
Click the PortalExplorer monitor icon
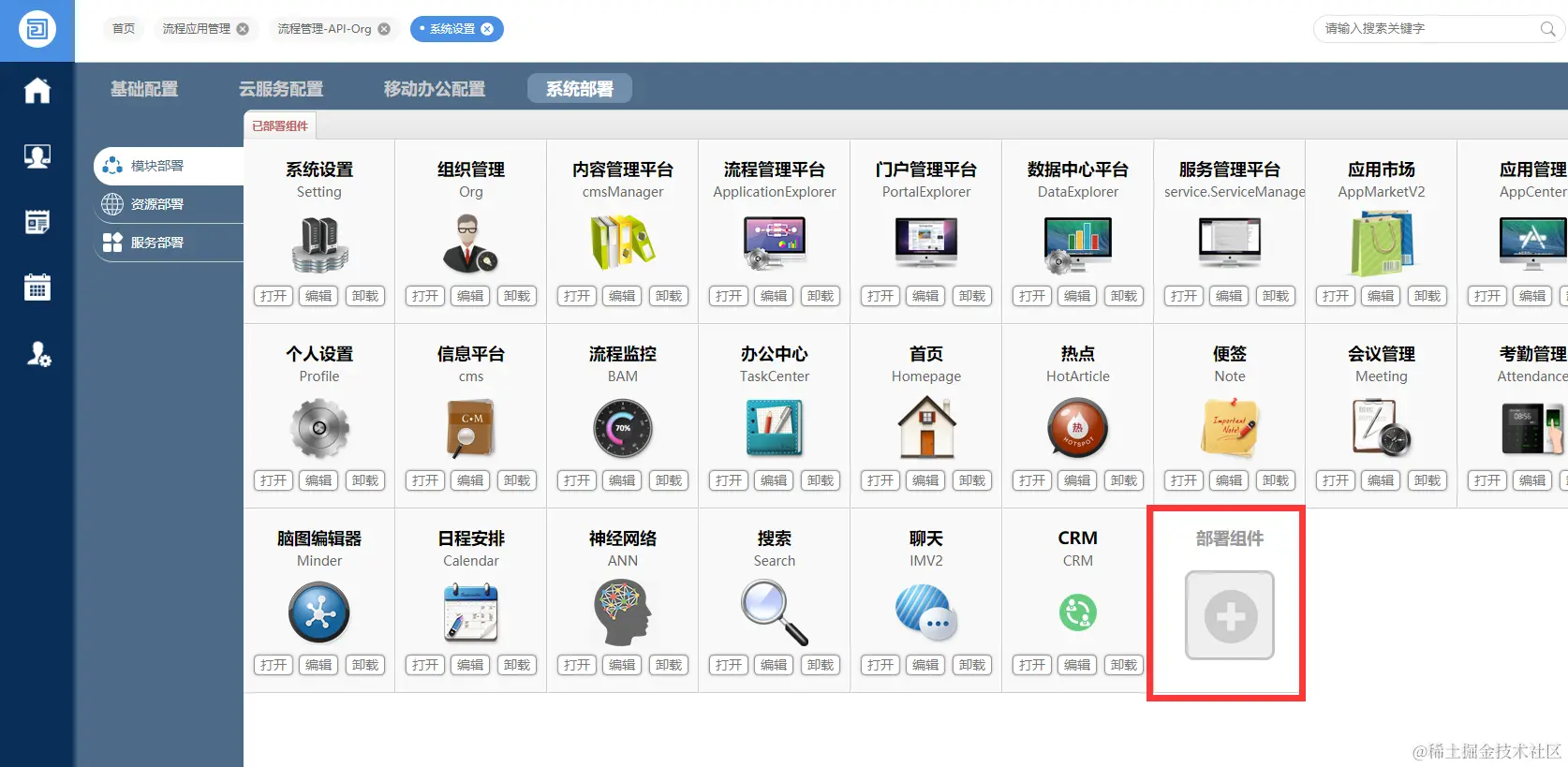pos(926,243)
